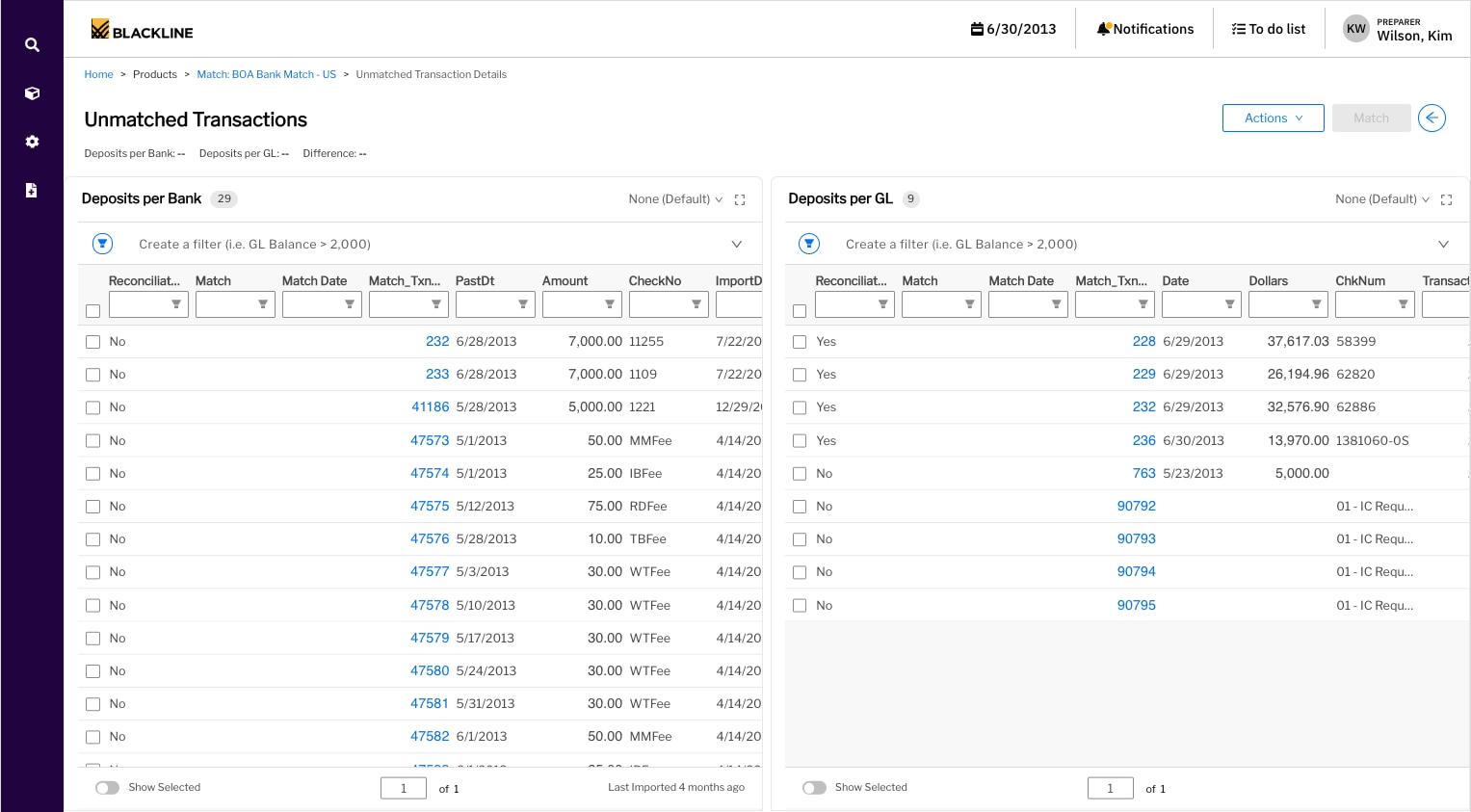Open the settings gear in the sidebar
The height and width of the screenshot is (812, 1471).
click(32, 142)
